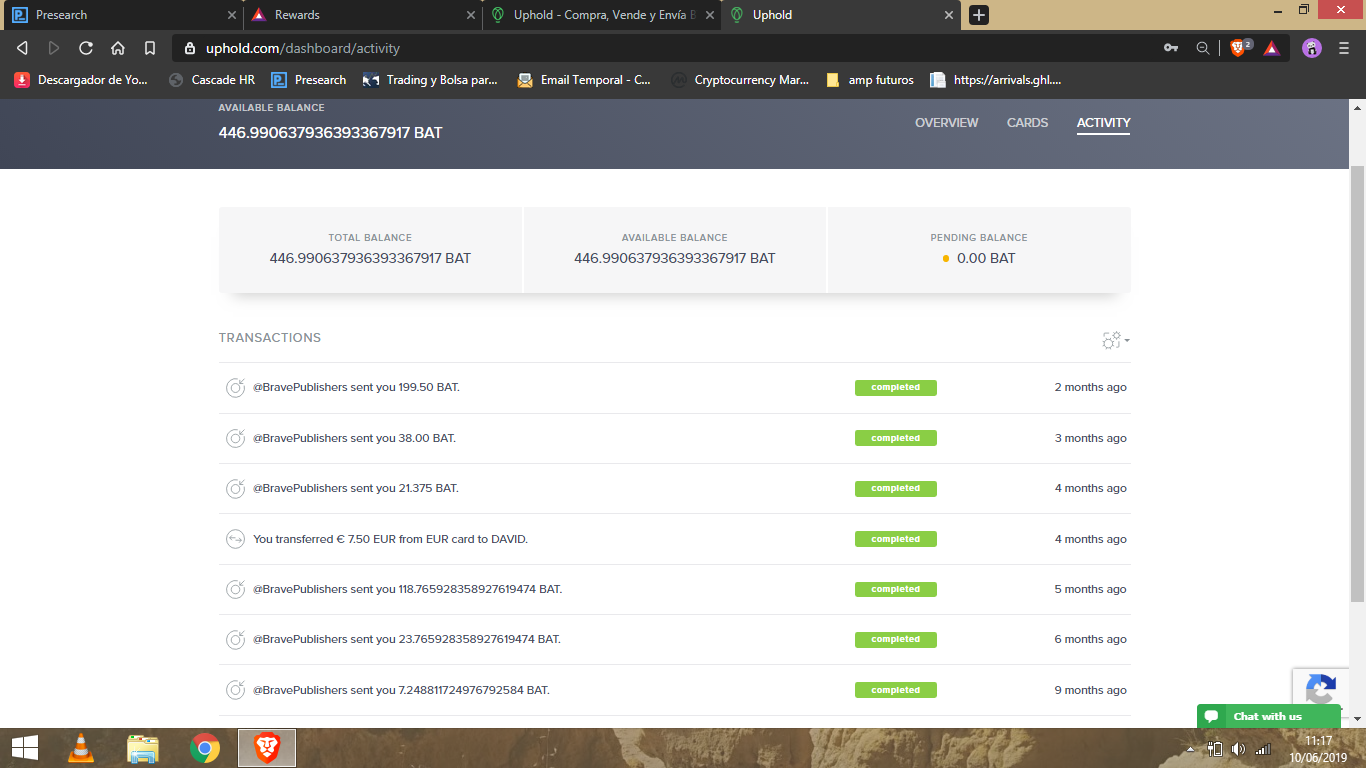Click the reCAPTCHA badge
Screen dimensions: 1368x768
point(1320,690)
